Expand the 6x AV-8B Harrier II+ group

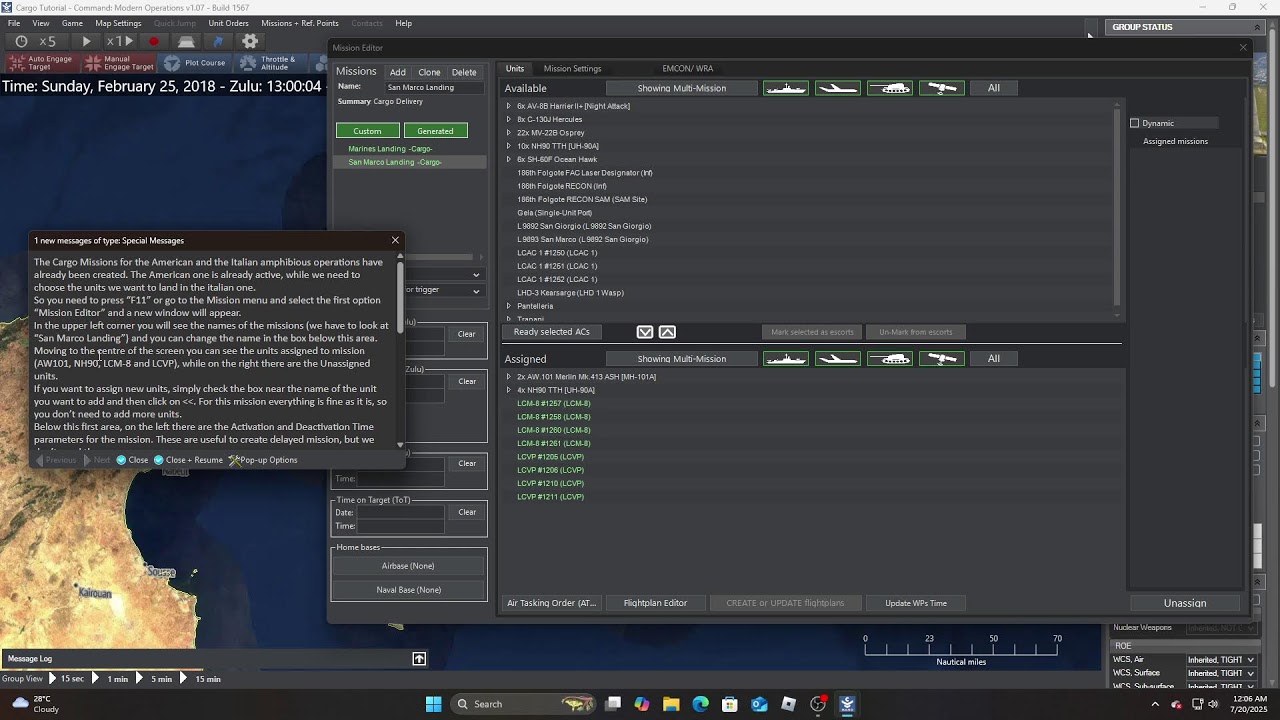[x=508, y=106]
